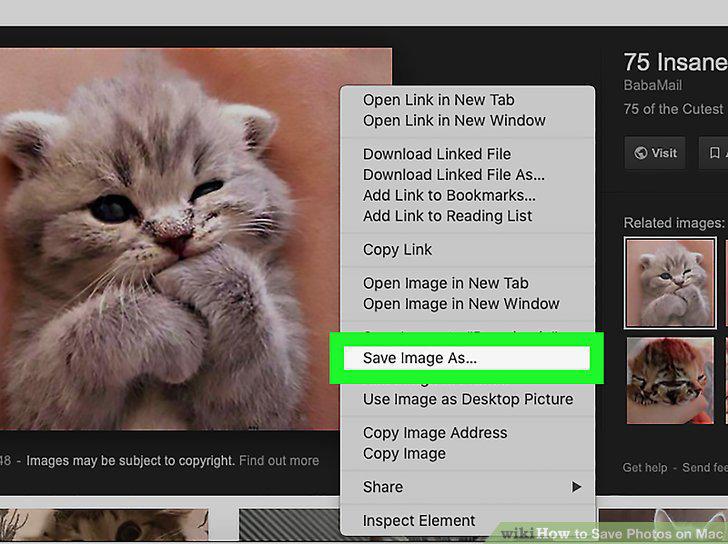
Task: Select the gray kitten related thumbnail
Action: pos(670,283)
